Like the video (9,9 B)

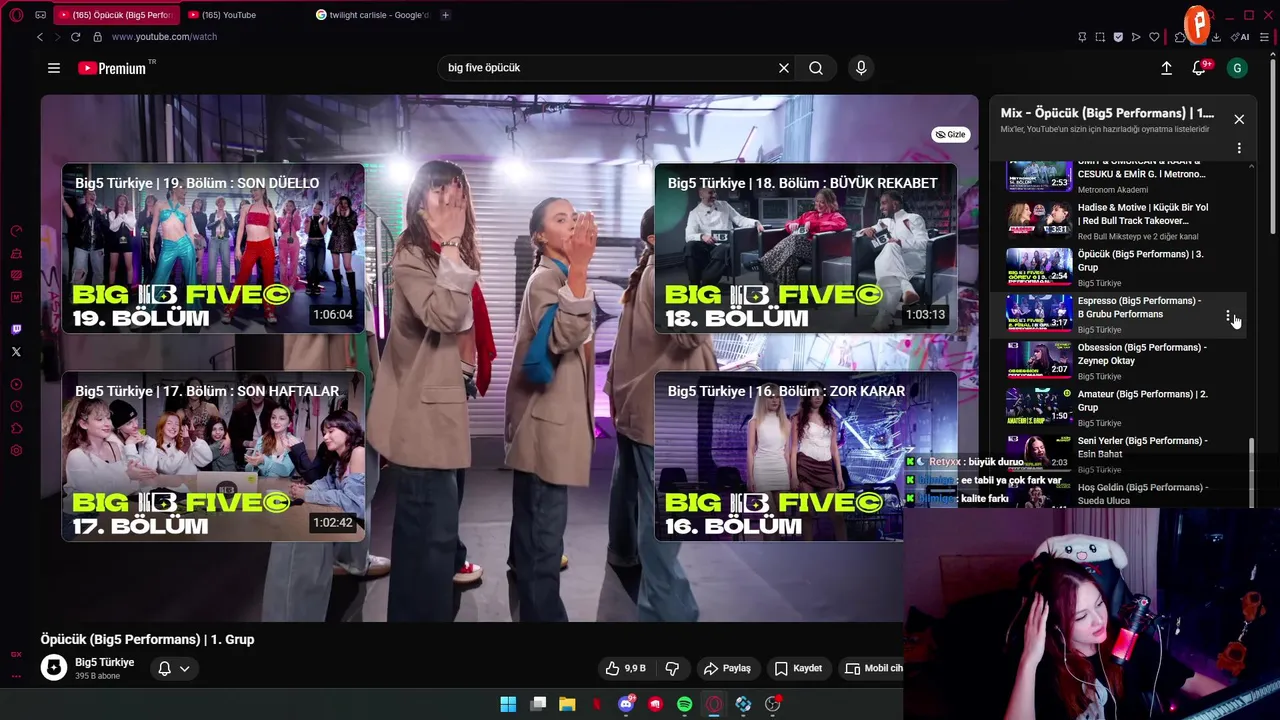coord(626,668)
